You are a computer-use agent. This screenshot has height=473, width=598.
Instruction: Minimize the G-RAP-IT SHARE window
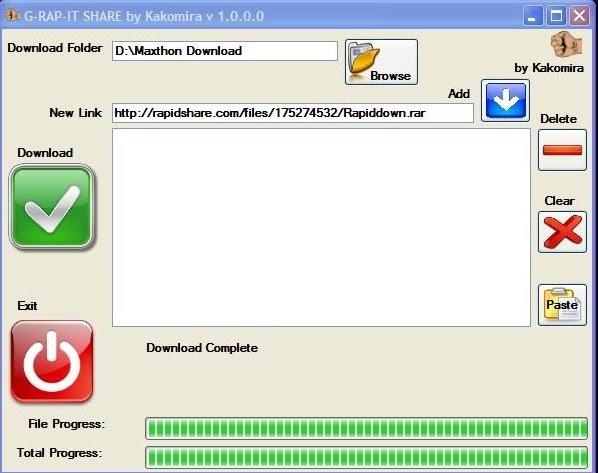click(532, 16)
